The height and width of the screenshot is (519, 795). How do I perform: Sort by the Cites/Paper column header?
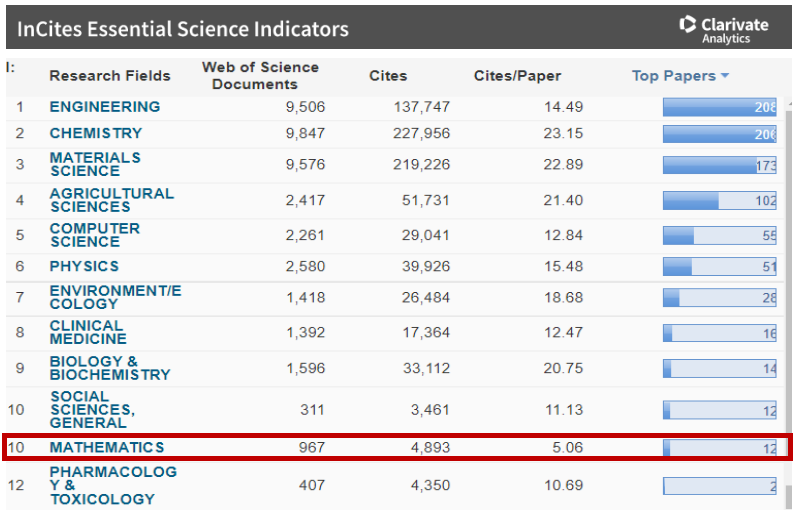pos(517,76)
